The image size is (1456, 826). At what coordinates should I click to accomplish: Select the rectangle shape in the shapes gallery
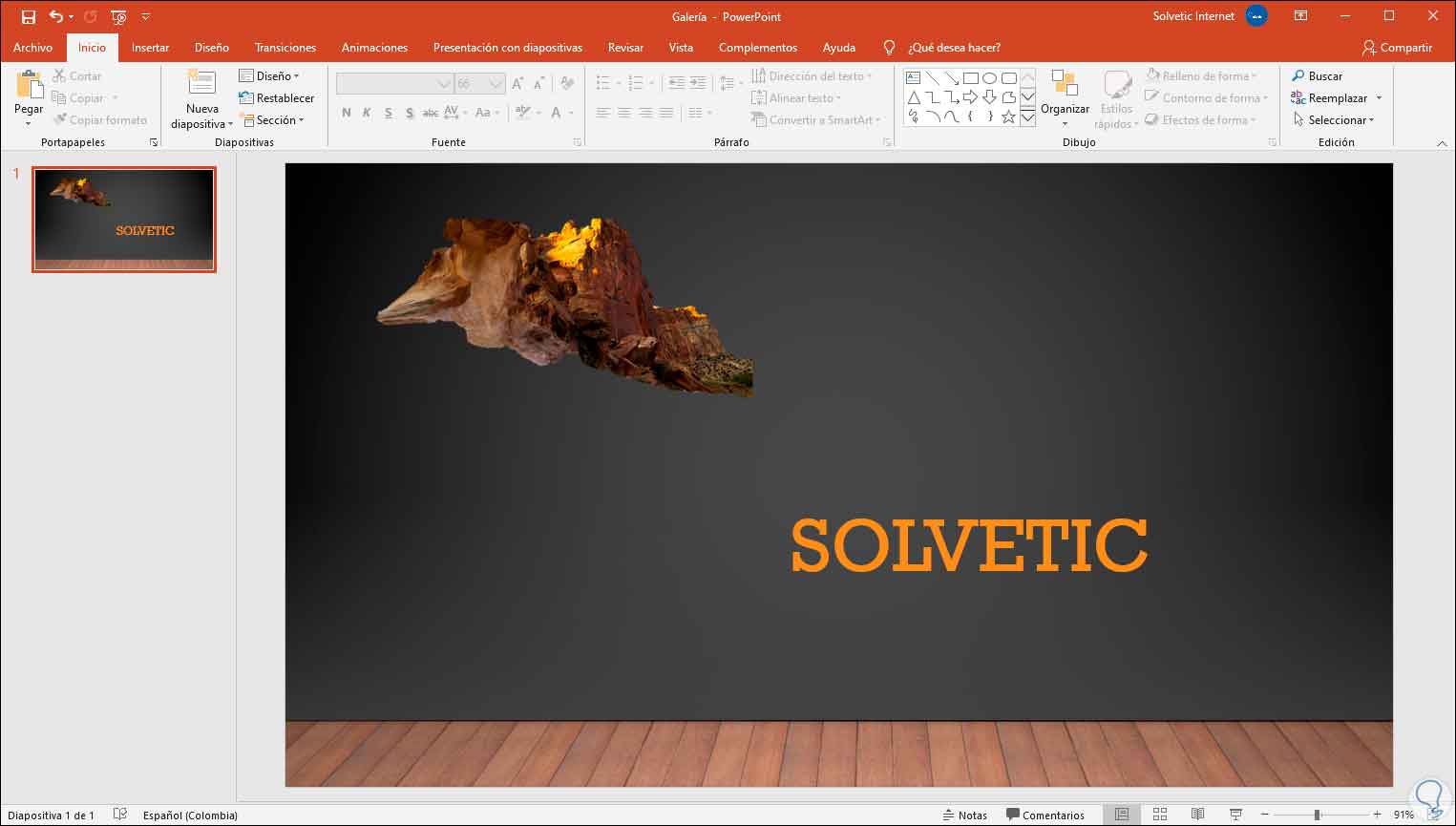(x=970, y=78)
